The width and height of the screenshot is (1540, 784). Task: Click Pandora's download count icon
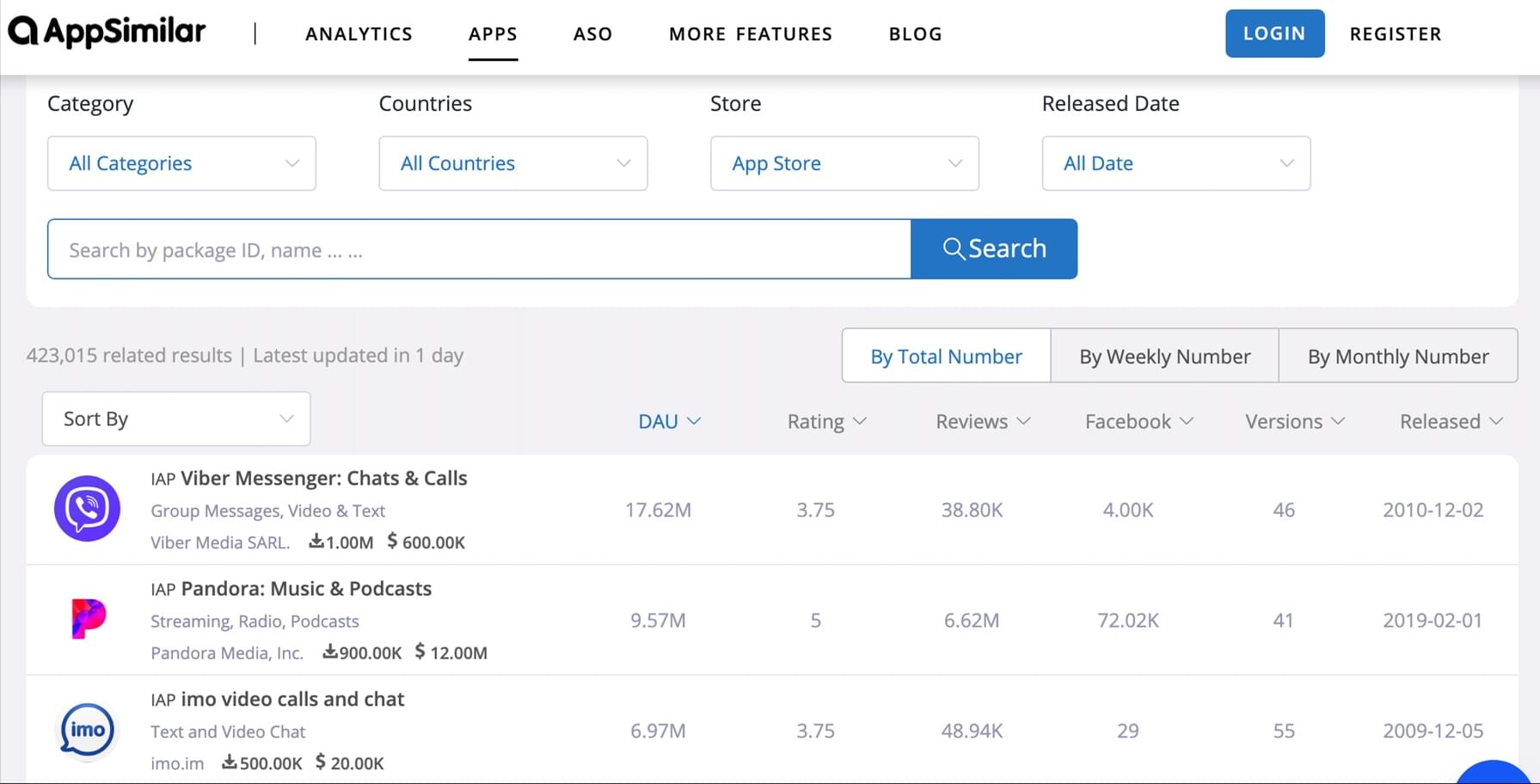point(330,652)
